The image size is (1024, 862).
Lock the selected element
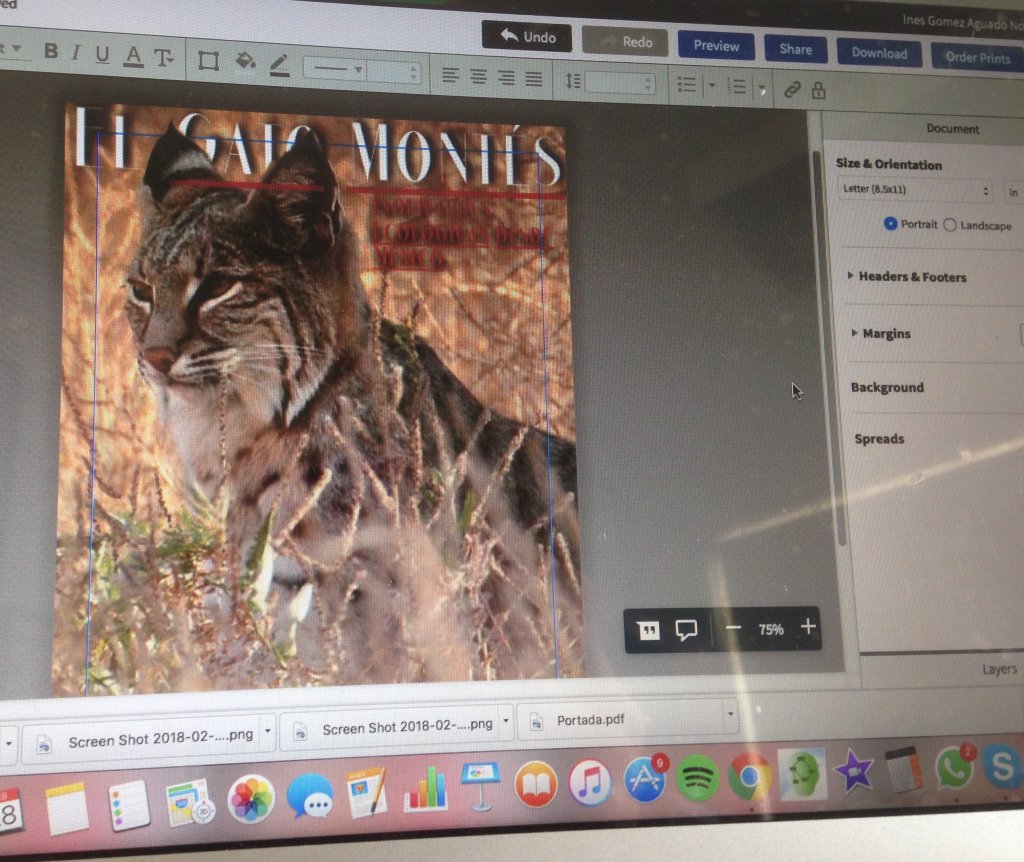coord(819,91)
